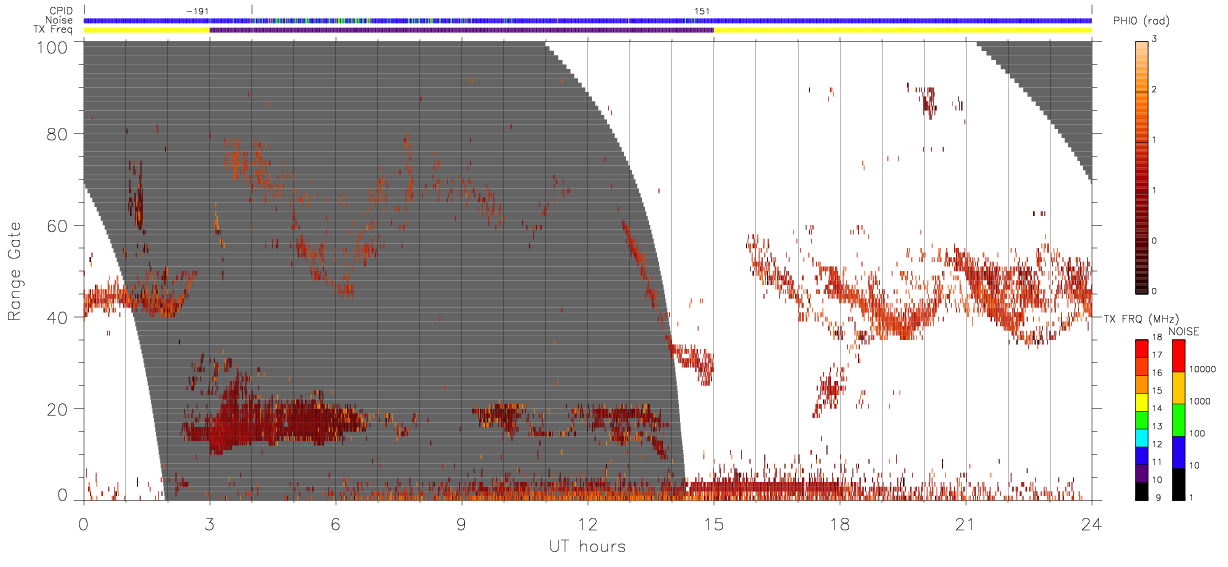Image resolution: width=1228 pixels, height=567 pixels.
Task: Select the -191 CPID value
Action: (x=197, y=11)
